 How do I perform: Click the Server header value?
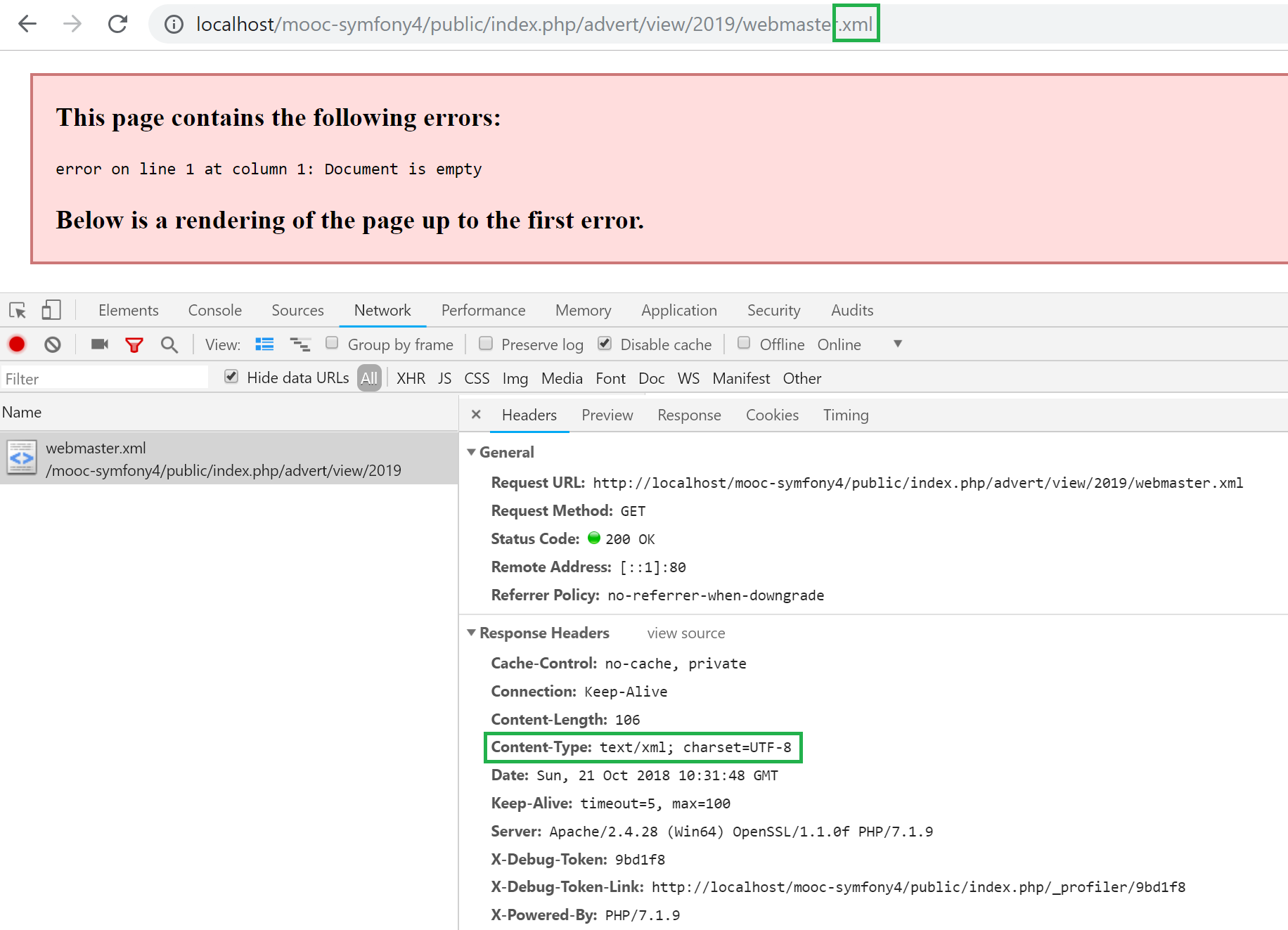tap(741, 832)
